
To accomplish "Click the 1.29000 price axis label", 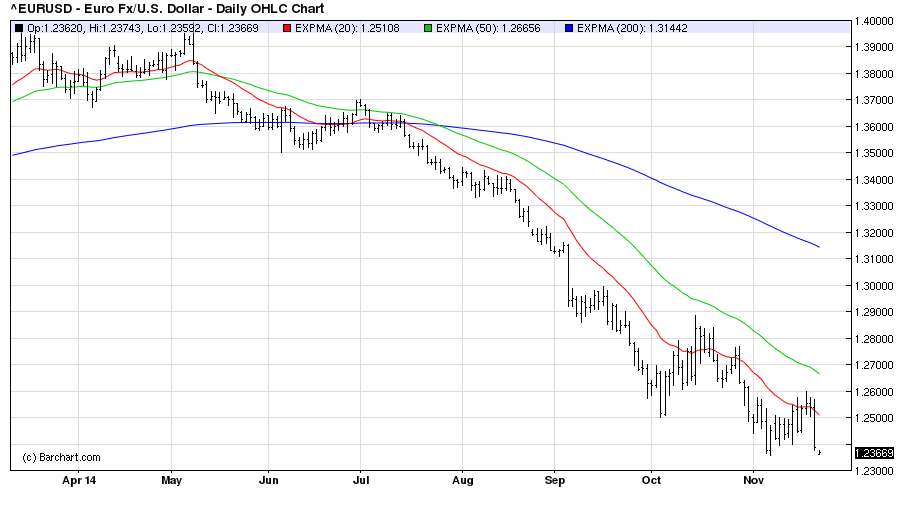I will pyautogui.click(x=874, y=312).
